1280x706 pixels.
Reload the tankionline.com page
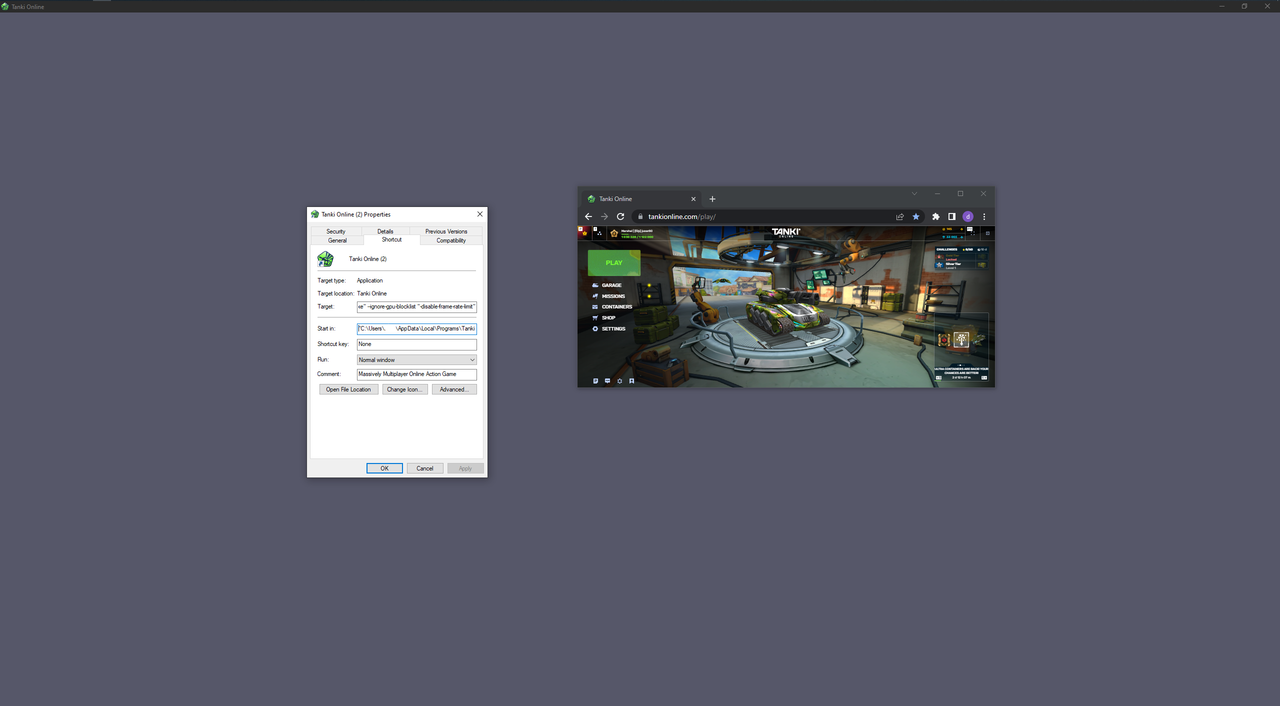point(620,216)
